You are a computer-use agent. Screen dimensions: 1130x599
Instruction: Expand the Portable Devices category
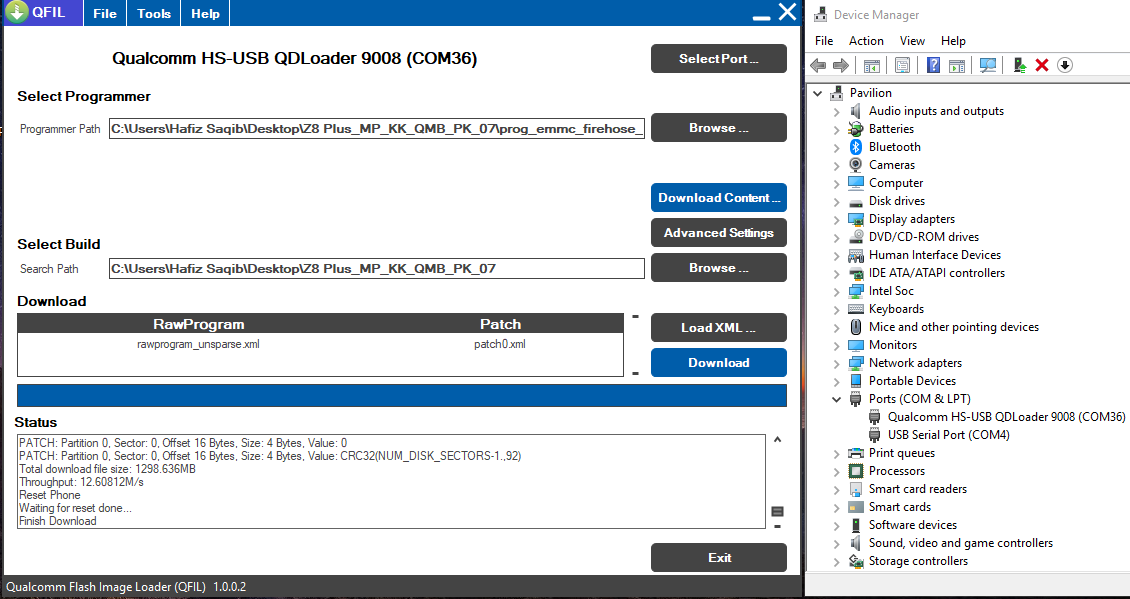[836, 381]
